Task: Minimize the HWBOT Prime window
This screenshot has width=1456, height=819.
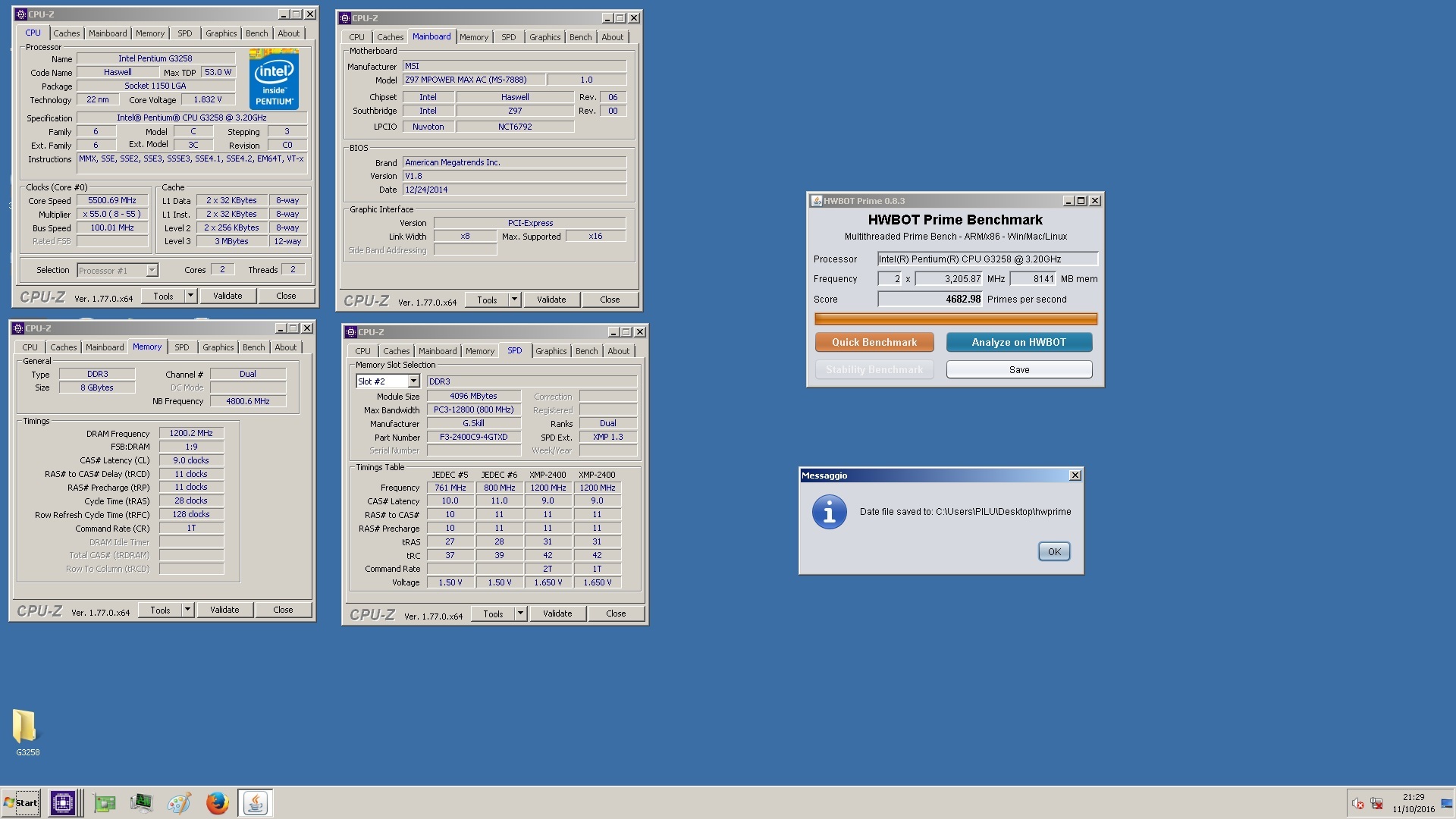Action: (x=1068, y=201)
